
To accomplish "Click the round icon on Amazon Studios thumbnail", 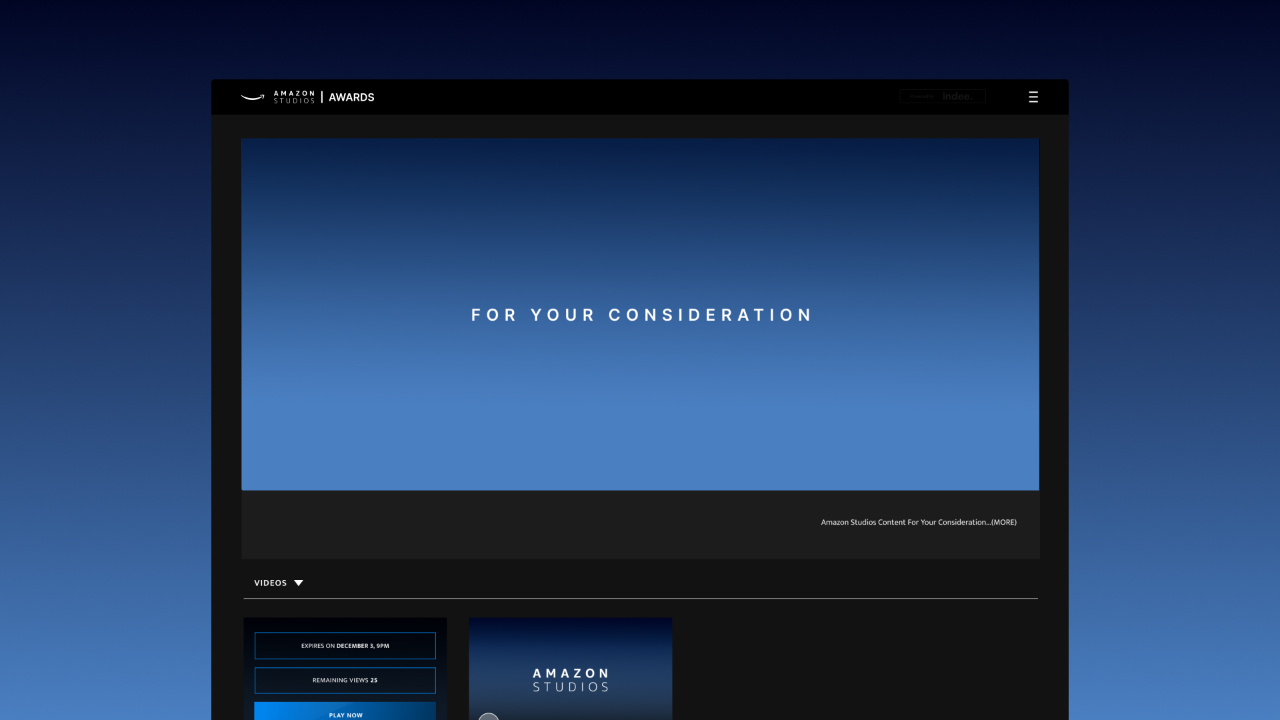I will [x=488, y=717].
